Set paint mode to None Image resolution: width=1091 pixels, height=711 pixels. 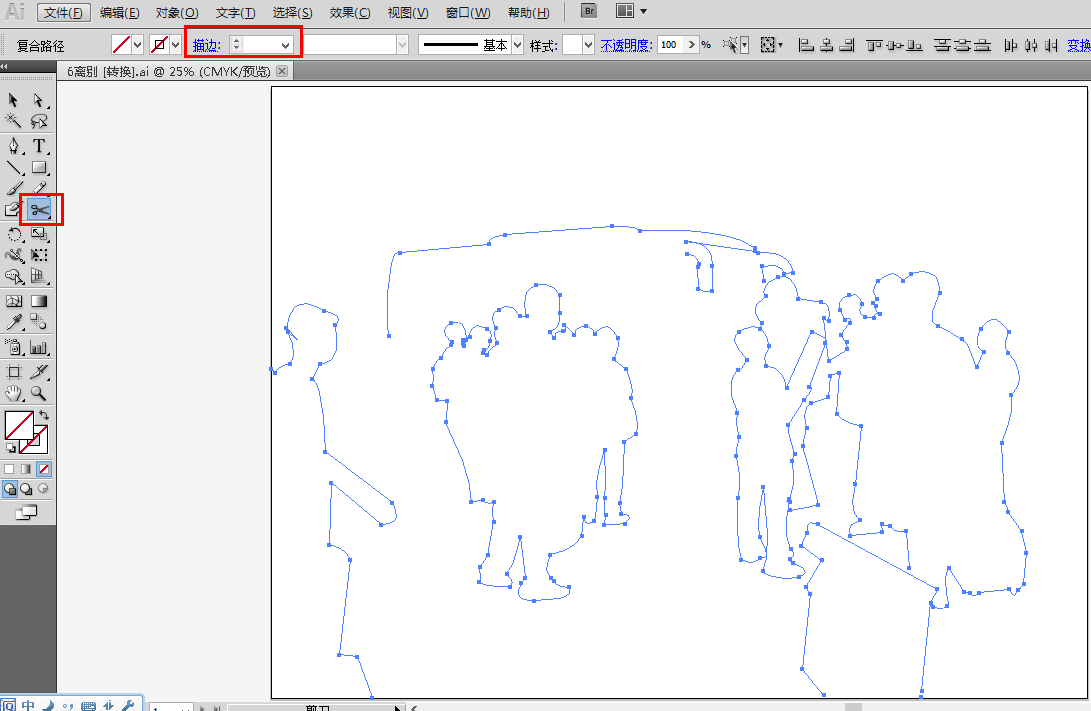point(44,469)
